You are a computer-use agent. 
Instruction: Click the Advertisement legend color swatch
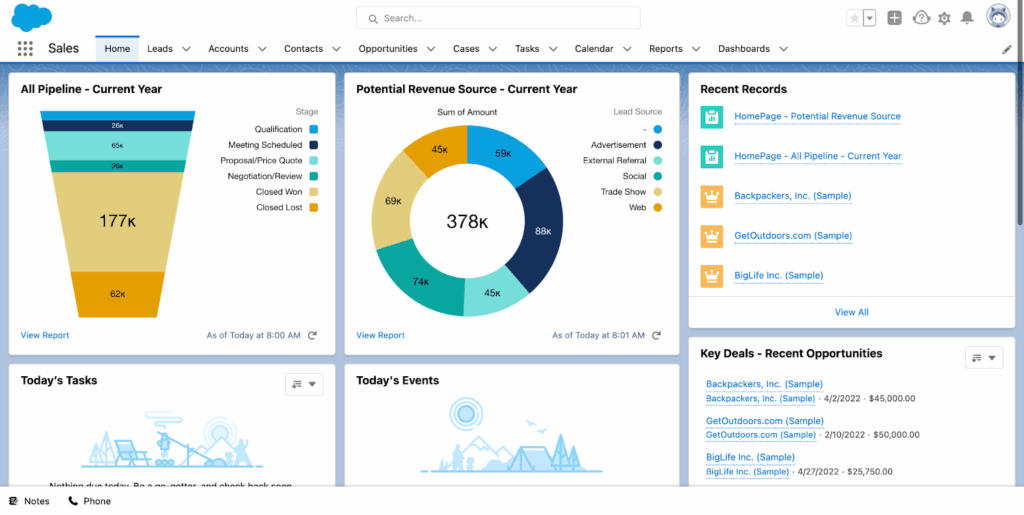click(x=658, y=146)
